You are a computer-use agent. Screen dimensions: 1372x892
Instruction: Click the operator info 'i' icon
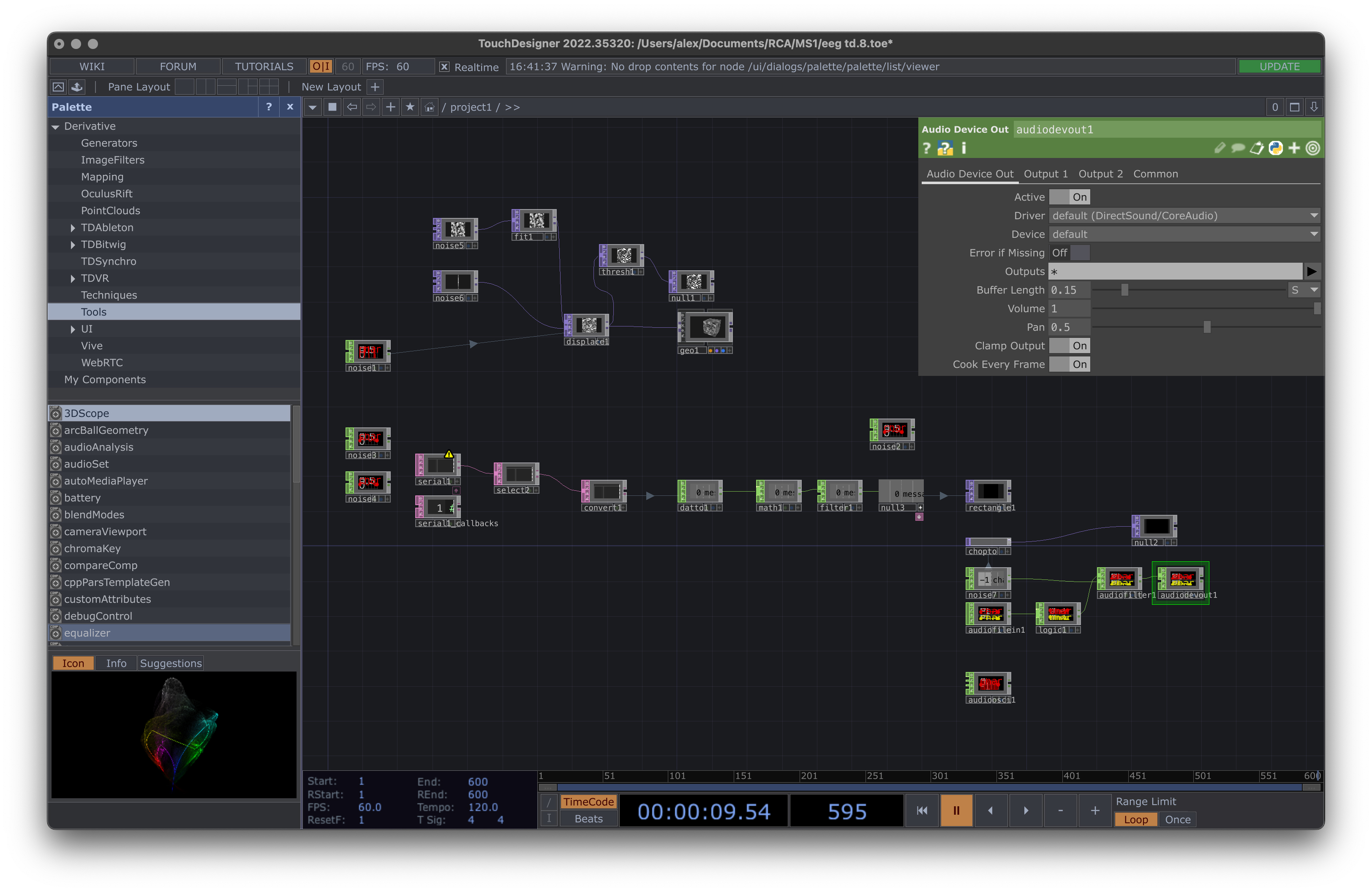(963, 149)
